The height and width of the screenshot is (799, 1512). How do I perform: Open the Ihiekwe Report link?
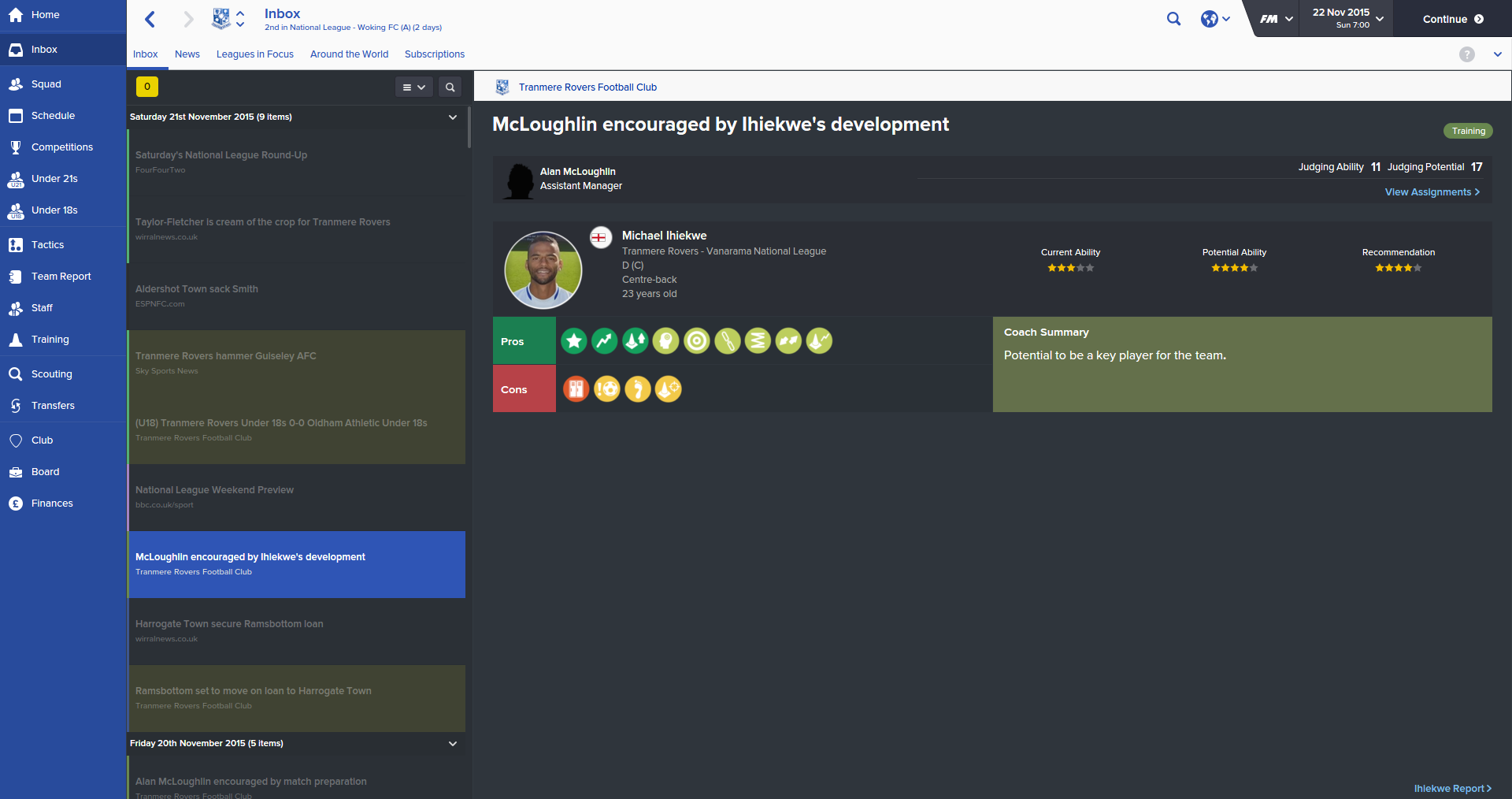point(1453,789)
